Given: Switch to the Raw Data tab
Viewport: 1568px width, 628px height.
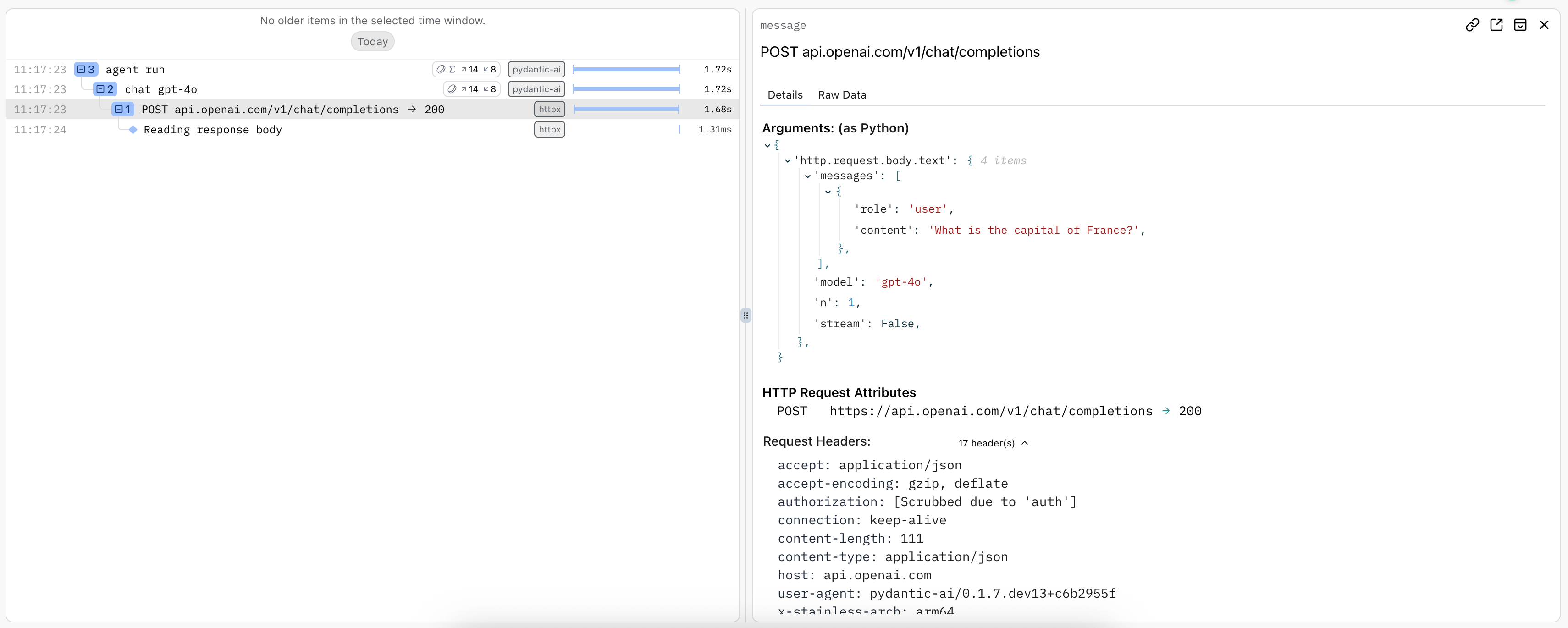Looking at the screenshot, I should pos(841,95).
